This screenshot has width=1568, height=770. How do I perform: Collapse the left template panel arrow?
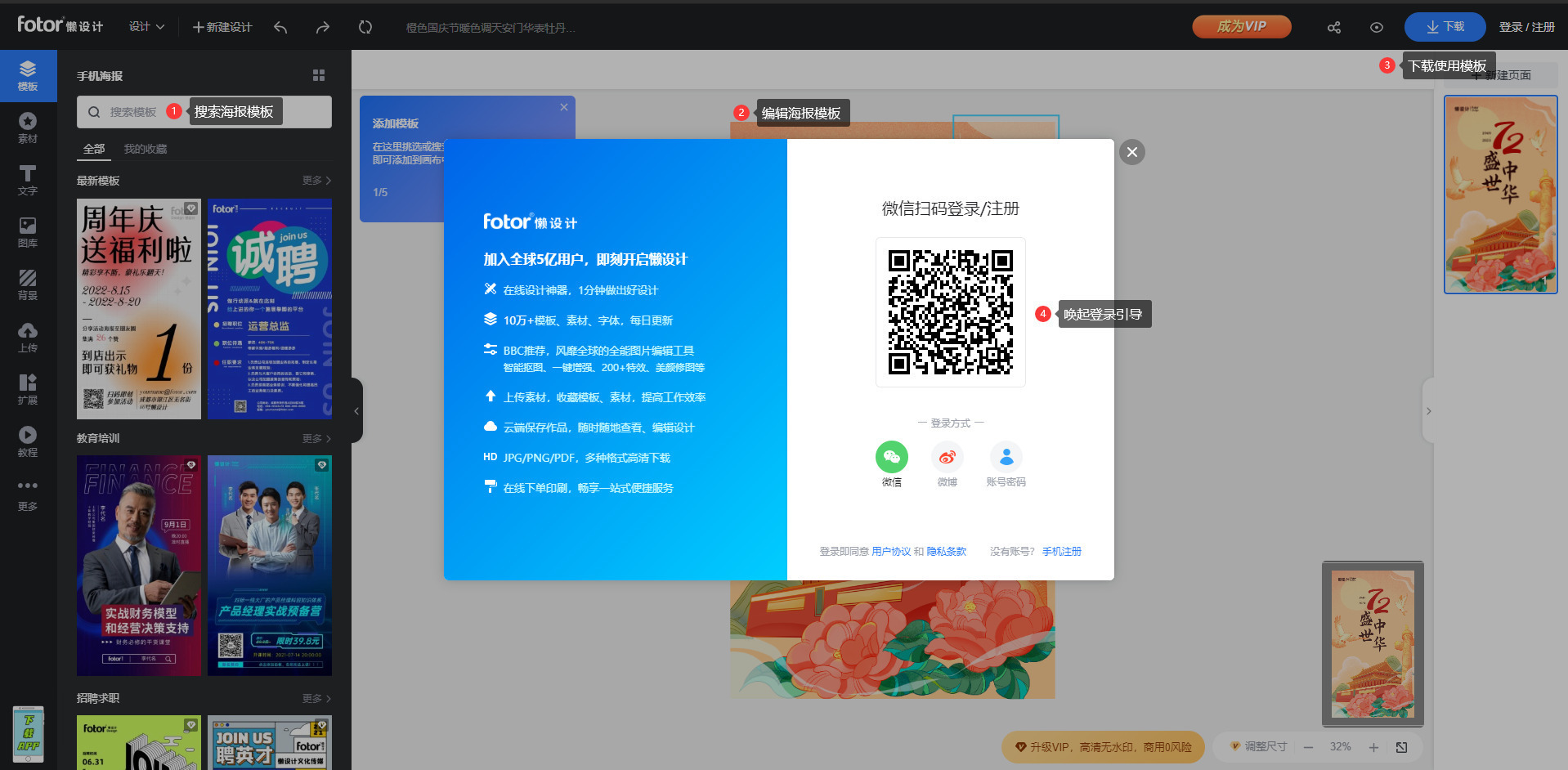(356, 411)
